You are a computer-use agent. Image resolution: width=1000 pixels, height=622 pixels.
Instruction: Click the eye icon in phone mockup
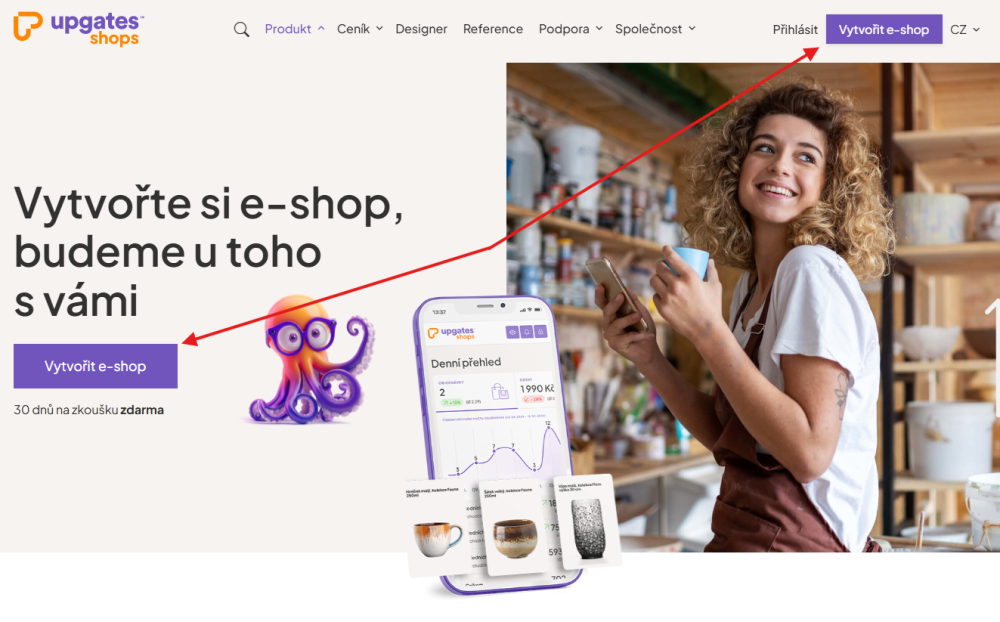(512, 332)
